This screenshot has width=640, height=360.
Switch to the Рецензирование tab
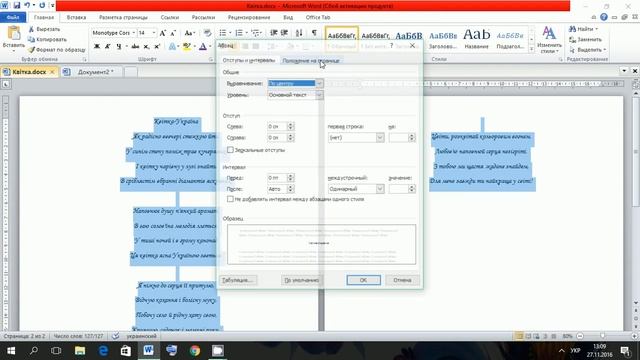pyautogui.click(x=249, y=18)
